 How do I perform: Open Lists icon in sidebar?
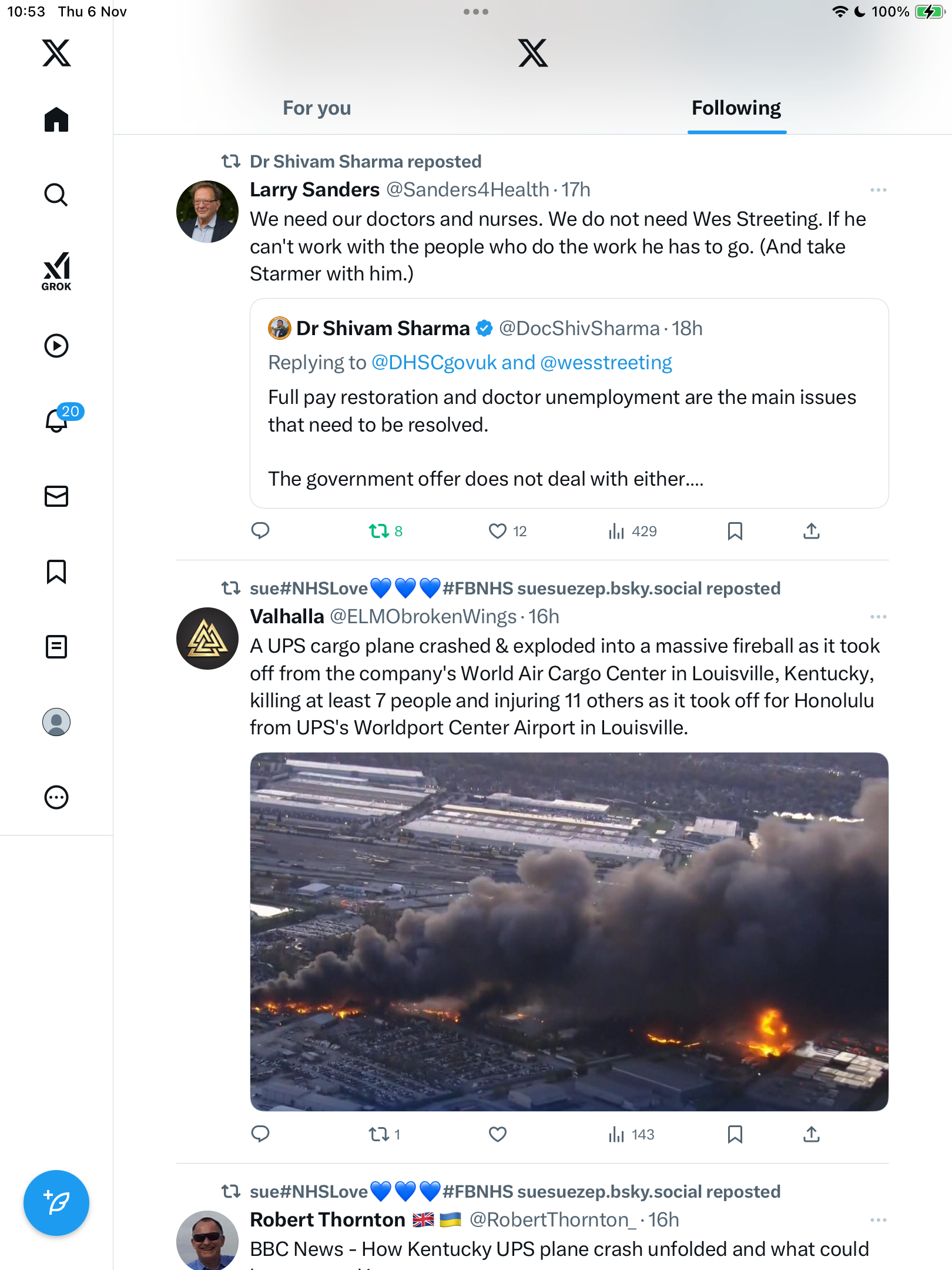(56, 647)
